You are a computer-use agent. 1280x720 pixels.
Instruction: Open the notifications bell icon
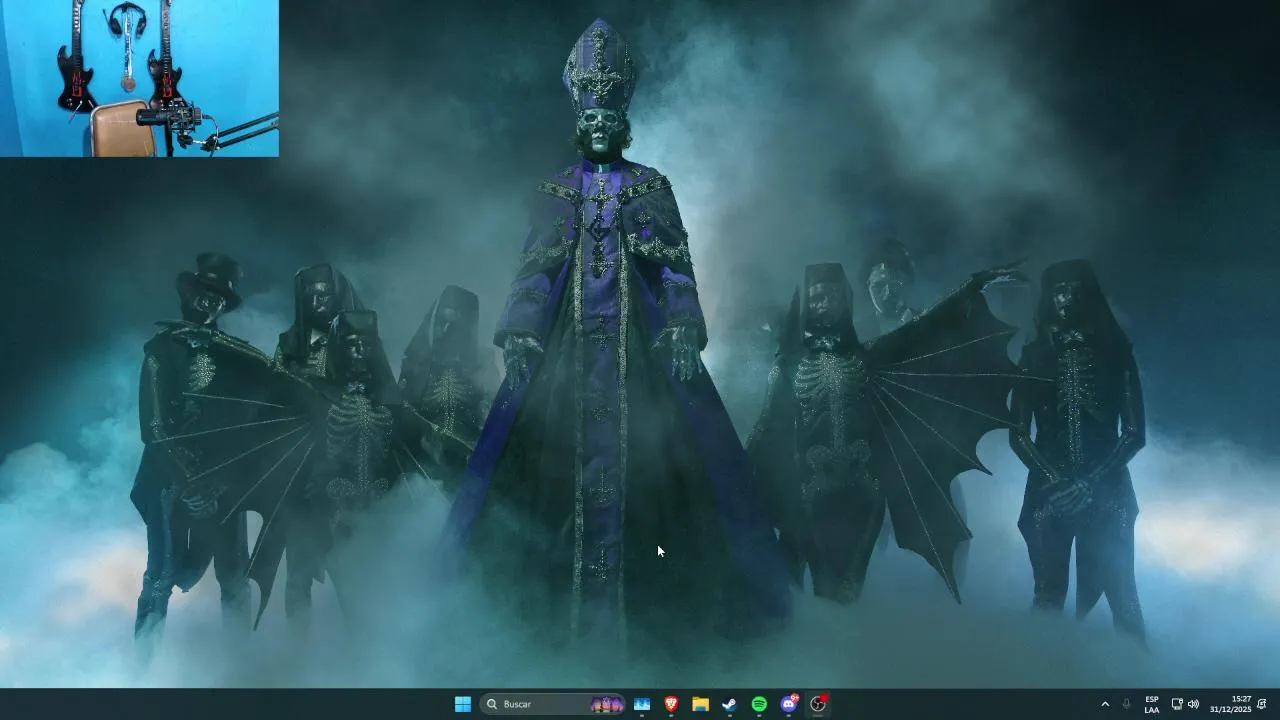pos(1262,704)
